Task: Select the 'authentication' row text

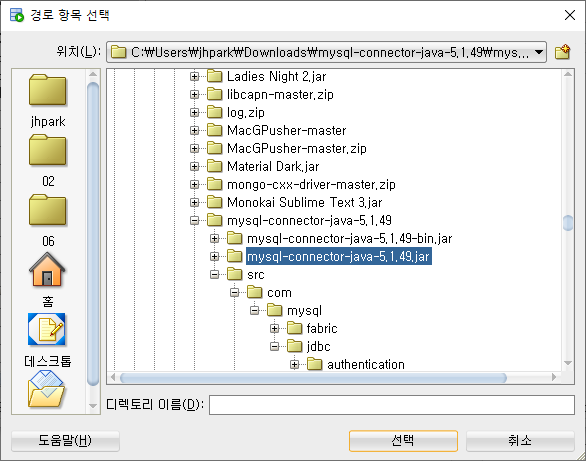Action: tap(366, 364)
